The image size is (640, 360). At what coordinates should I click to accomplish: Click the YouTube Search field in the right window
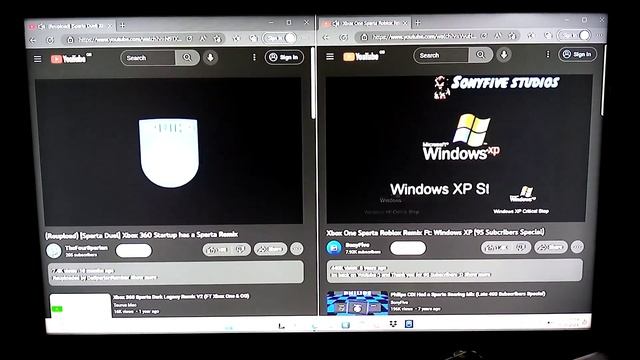pyautogui.click(x=441, y=55)
